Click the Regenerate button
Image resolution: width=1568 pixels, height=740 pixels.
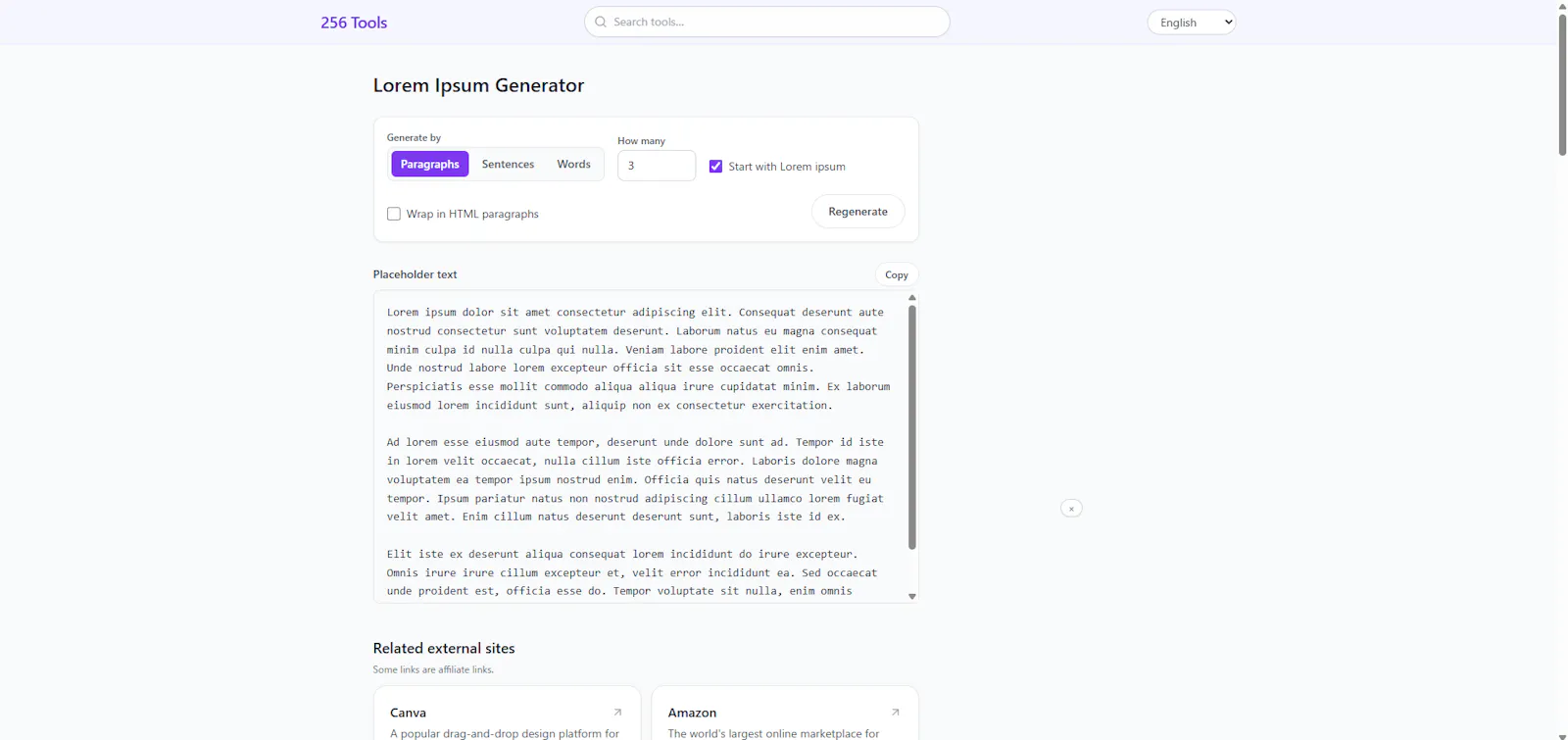pos(857,212)
